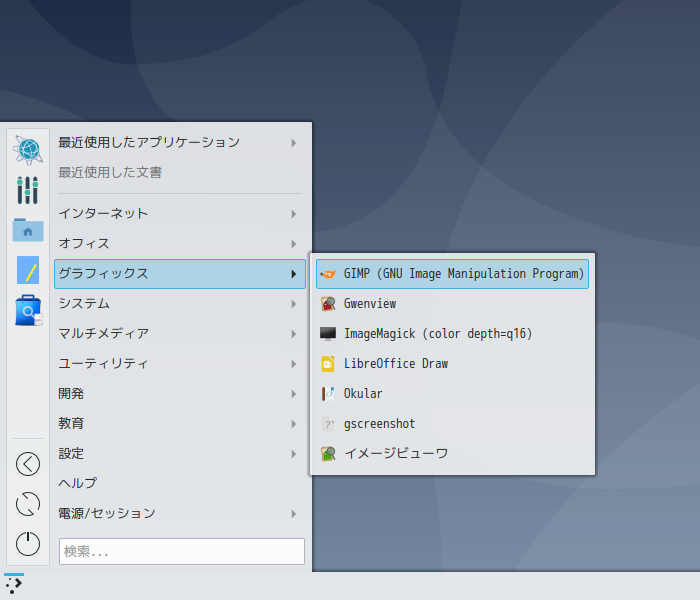Click the グラフィックス submenu arrow

click(293, 274)
